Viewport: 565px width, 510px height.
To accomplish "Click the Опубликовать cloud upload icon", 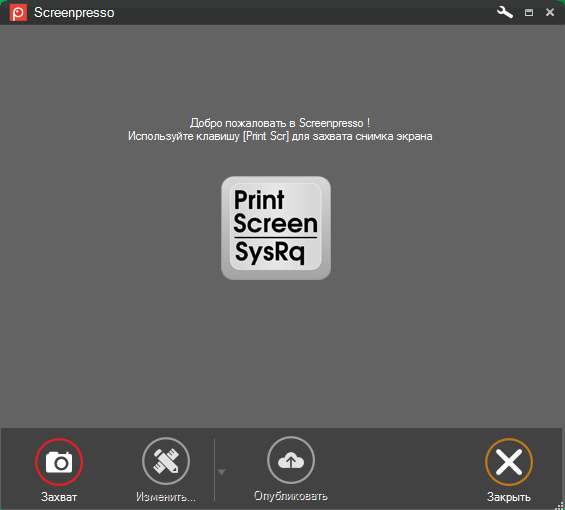I will [291, 460].
